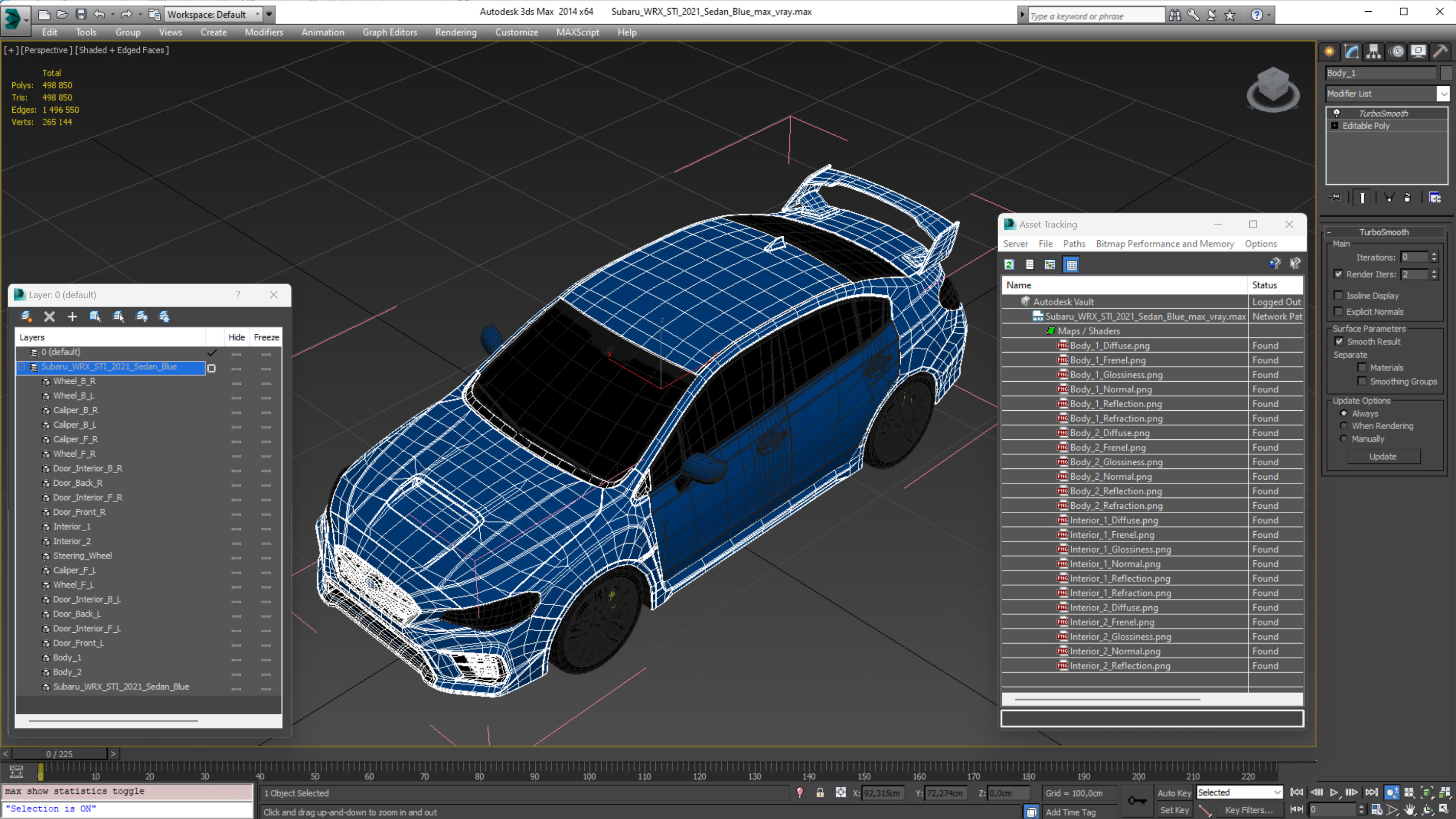Enable Separate by Smoothing Groups checkbox
This screenshot has height=819, width=1456.
(x=1362, y=382)
